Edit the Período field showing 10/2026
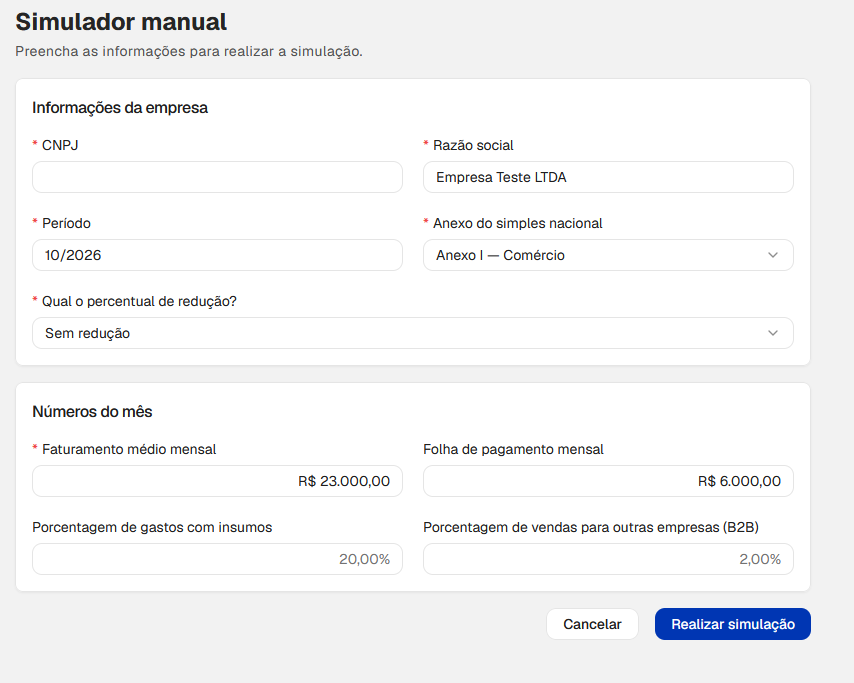The width and height of the screenshot is (854, 683). pos(217,255)
